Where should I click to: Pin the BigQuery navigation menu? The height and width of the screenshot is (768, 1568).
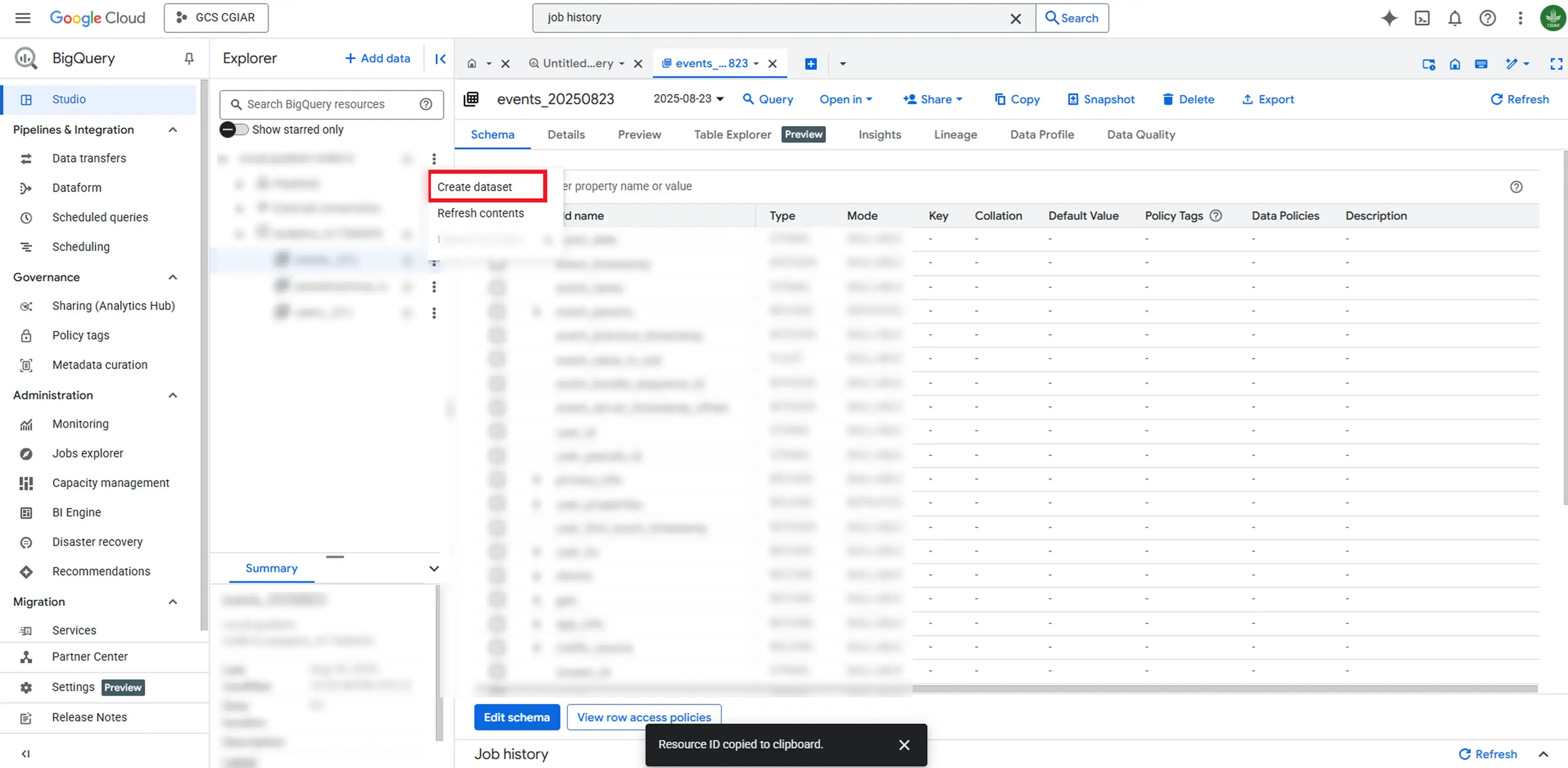click(189, 59)
